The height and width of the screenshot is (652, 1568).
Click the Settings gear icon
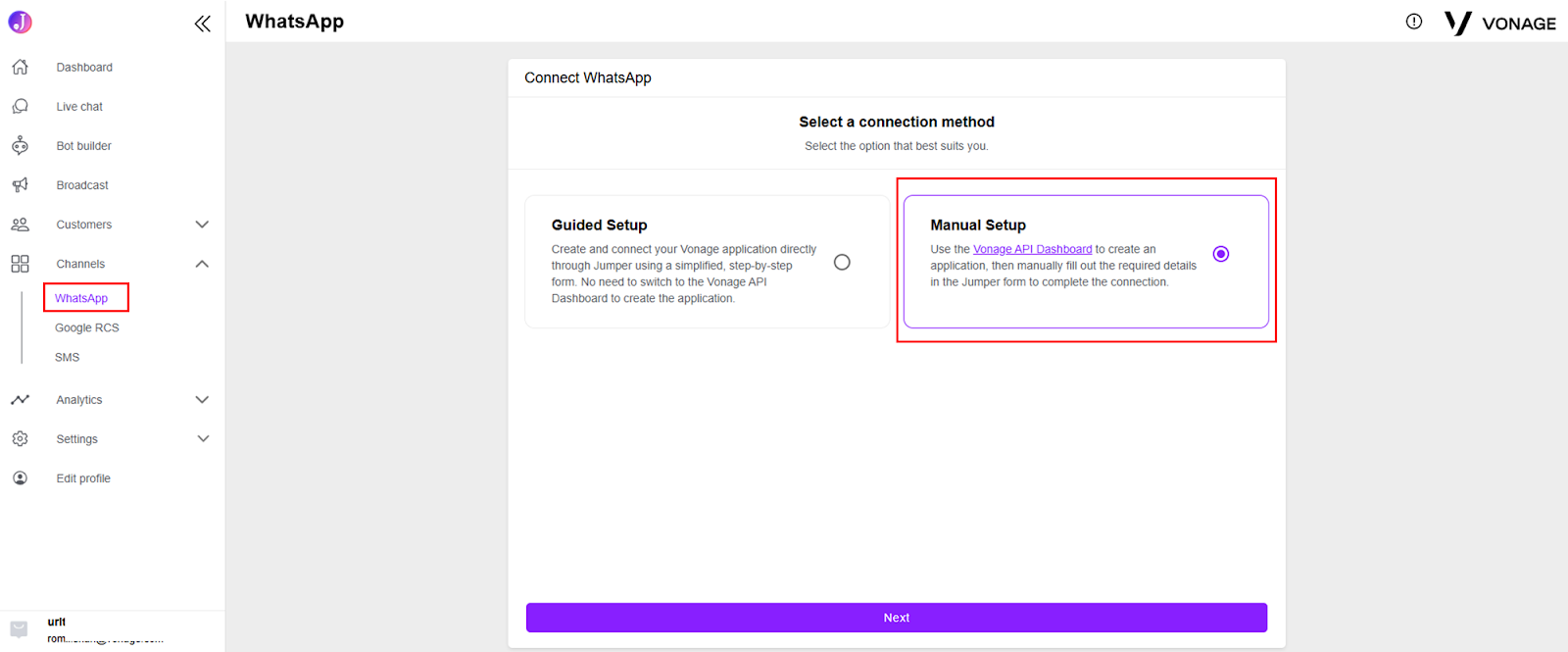20,439
